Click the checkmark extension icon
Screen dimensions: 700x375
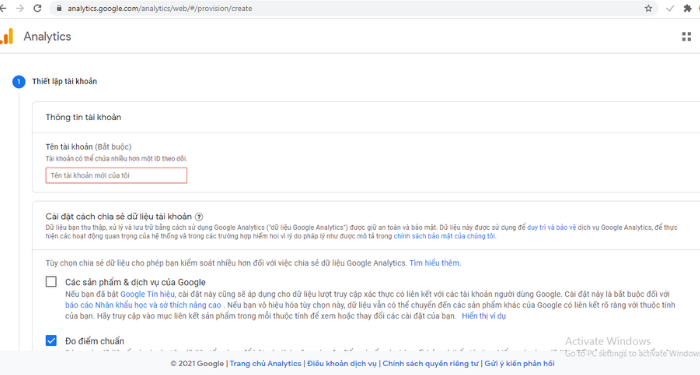(x=670, y=8)
